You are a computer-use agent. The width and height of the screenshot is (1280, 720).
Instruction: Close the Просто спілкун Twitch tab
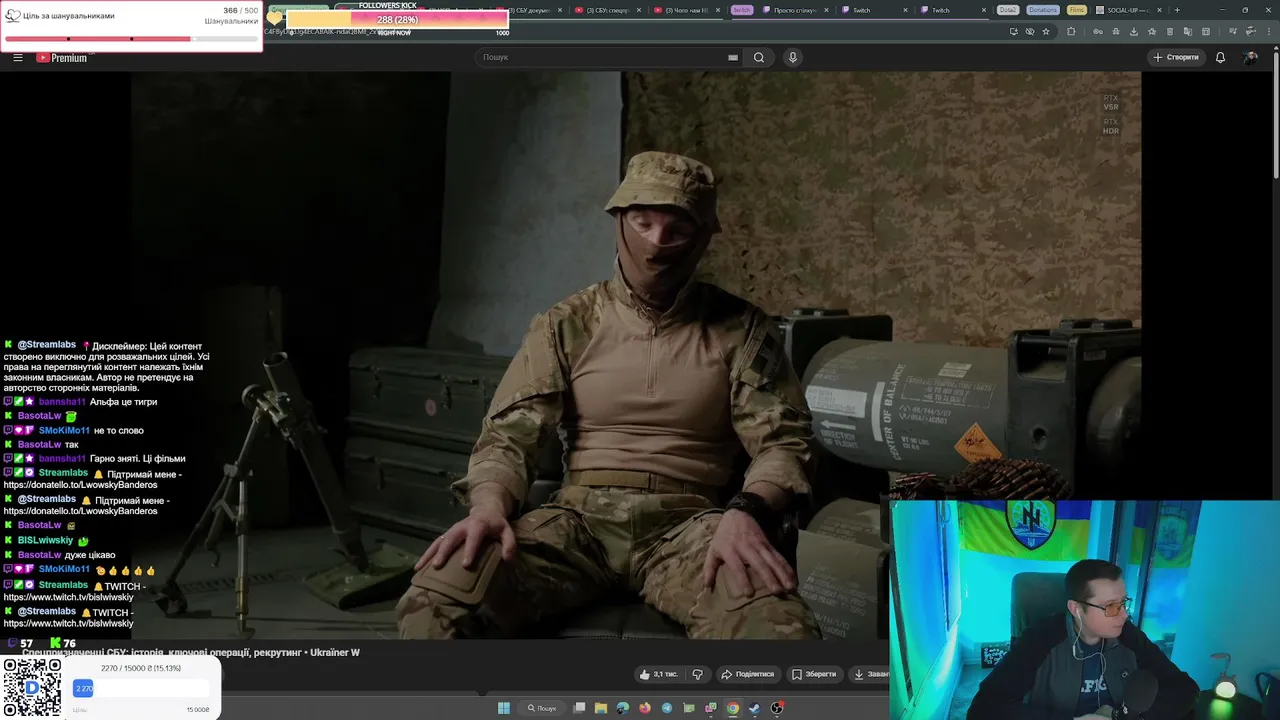pyautogui.click(x=826, y=10)
